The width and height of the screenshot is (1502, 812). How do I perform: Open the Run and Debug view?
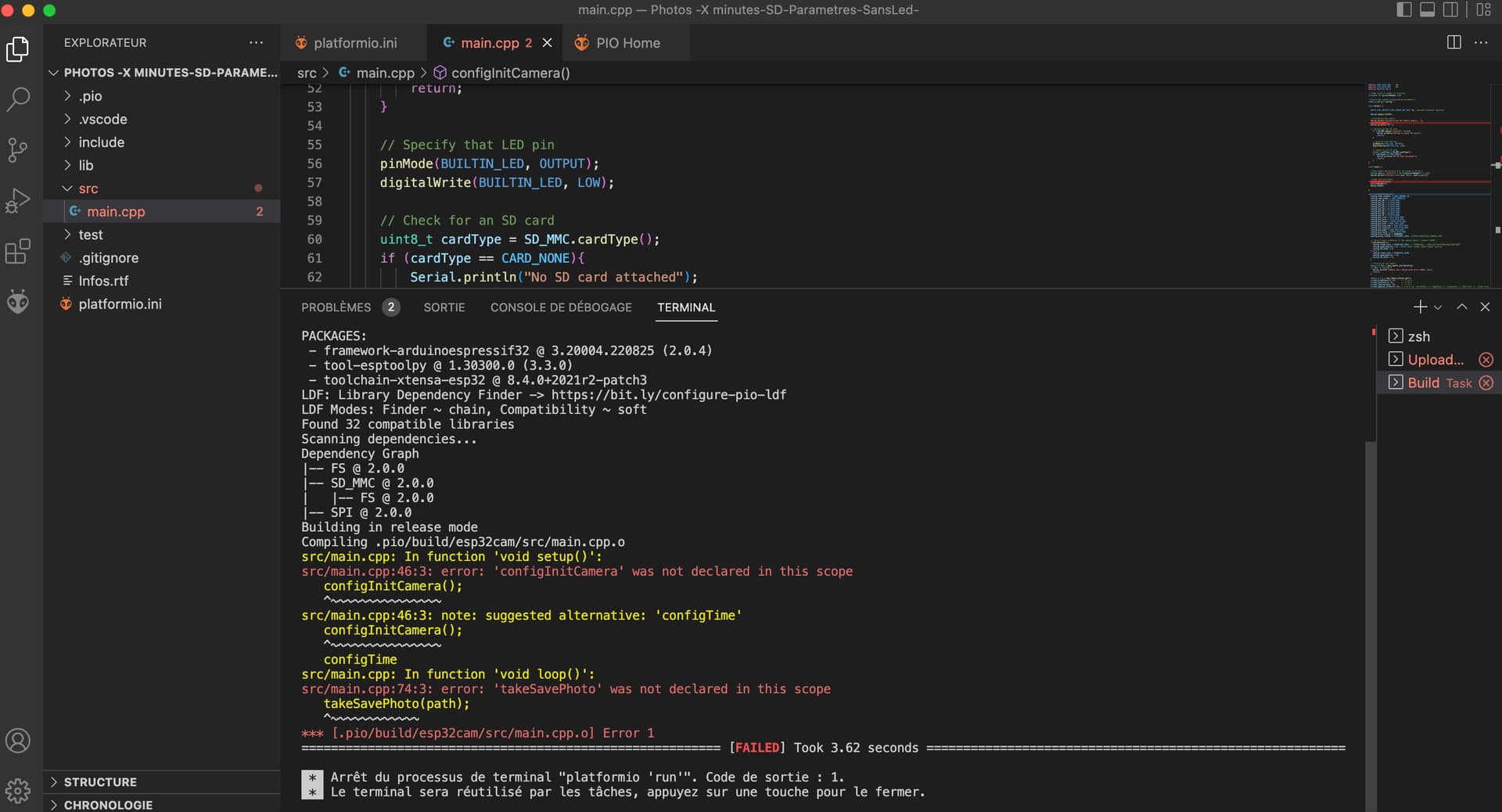pos(18,200)
